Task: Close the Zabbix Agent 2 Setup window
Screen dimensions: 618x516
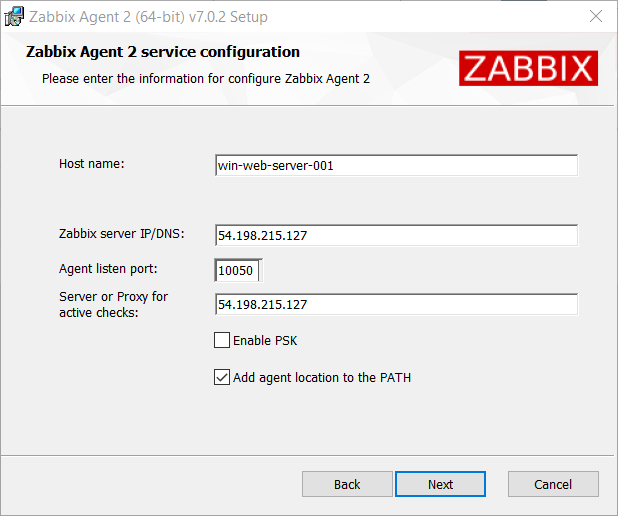Action: (x=595, y=17)
